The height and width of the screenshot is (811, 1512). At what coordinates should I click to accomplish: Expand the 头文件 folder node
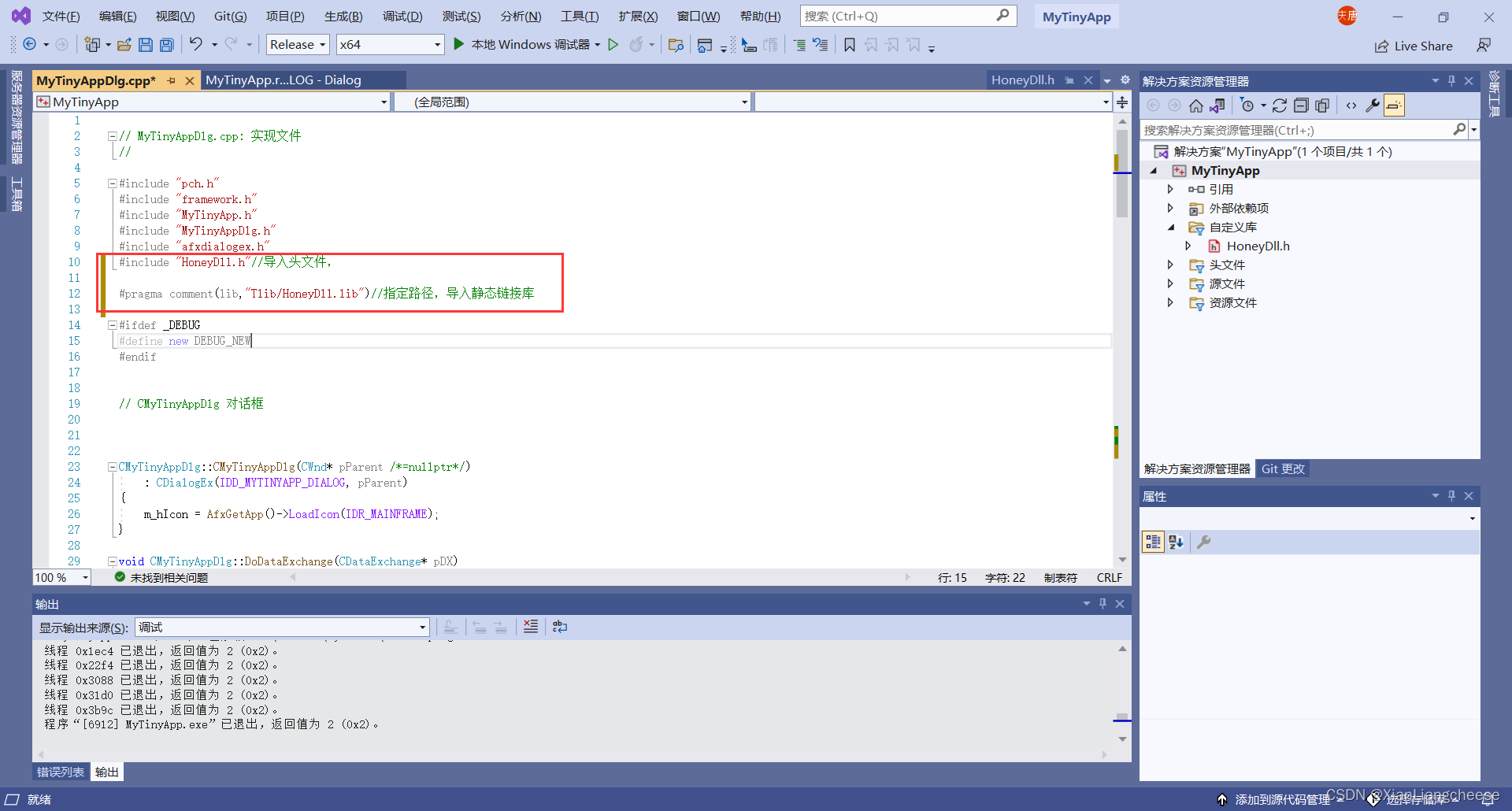tap(1170, 265)
